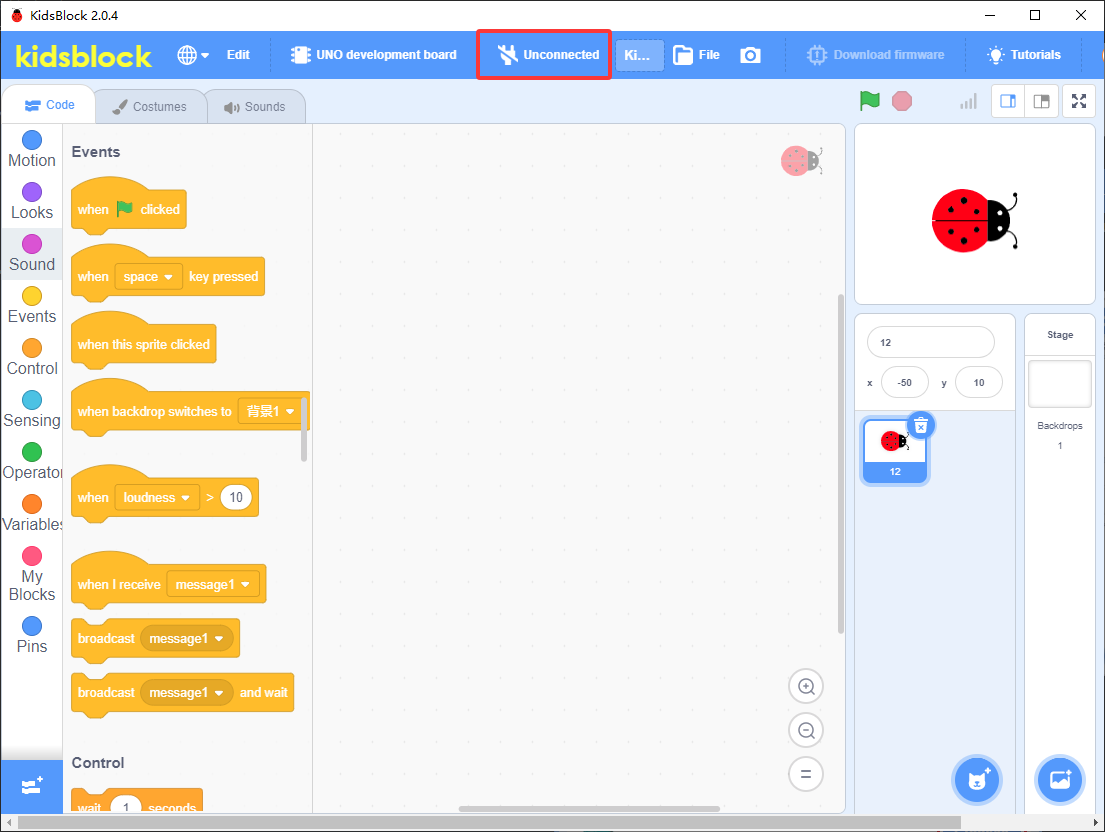Zoom in the workspace

click(806, 686)
